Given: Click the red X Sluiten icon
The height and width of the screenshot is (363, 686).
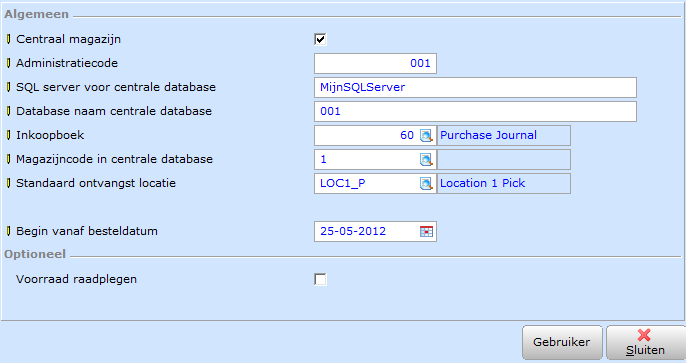Looking at the screenshot, I should click(x=644, y=335).
